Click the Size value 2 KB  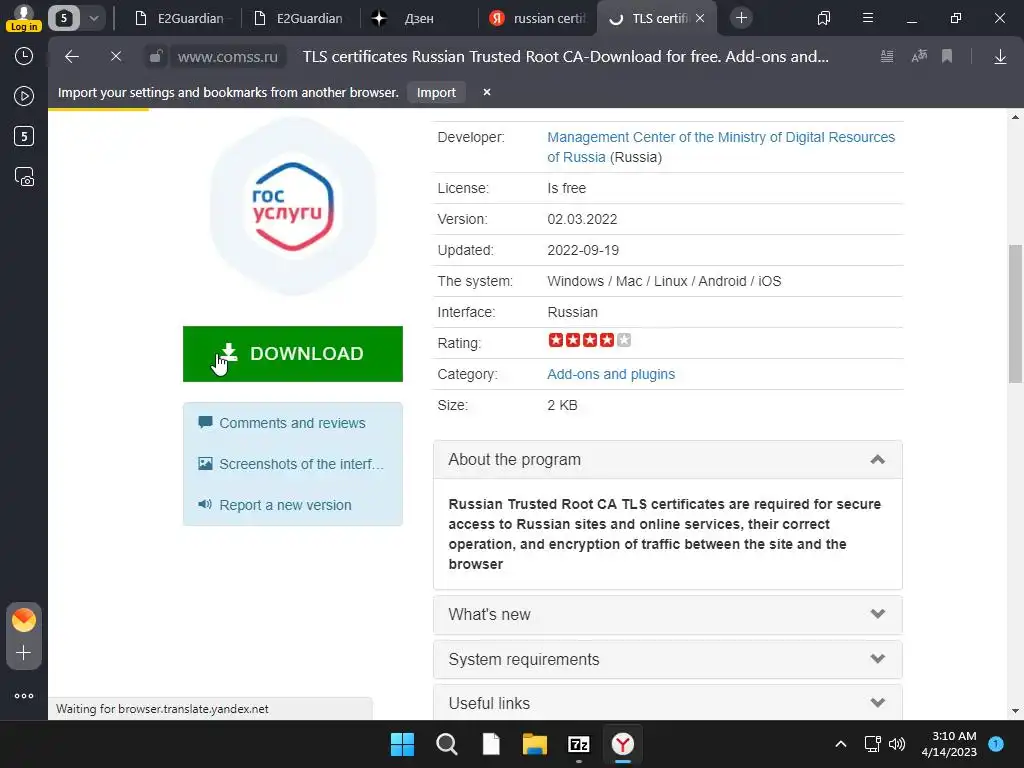click(562, 406)
